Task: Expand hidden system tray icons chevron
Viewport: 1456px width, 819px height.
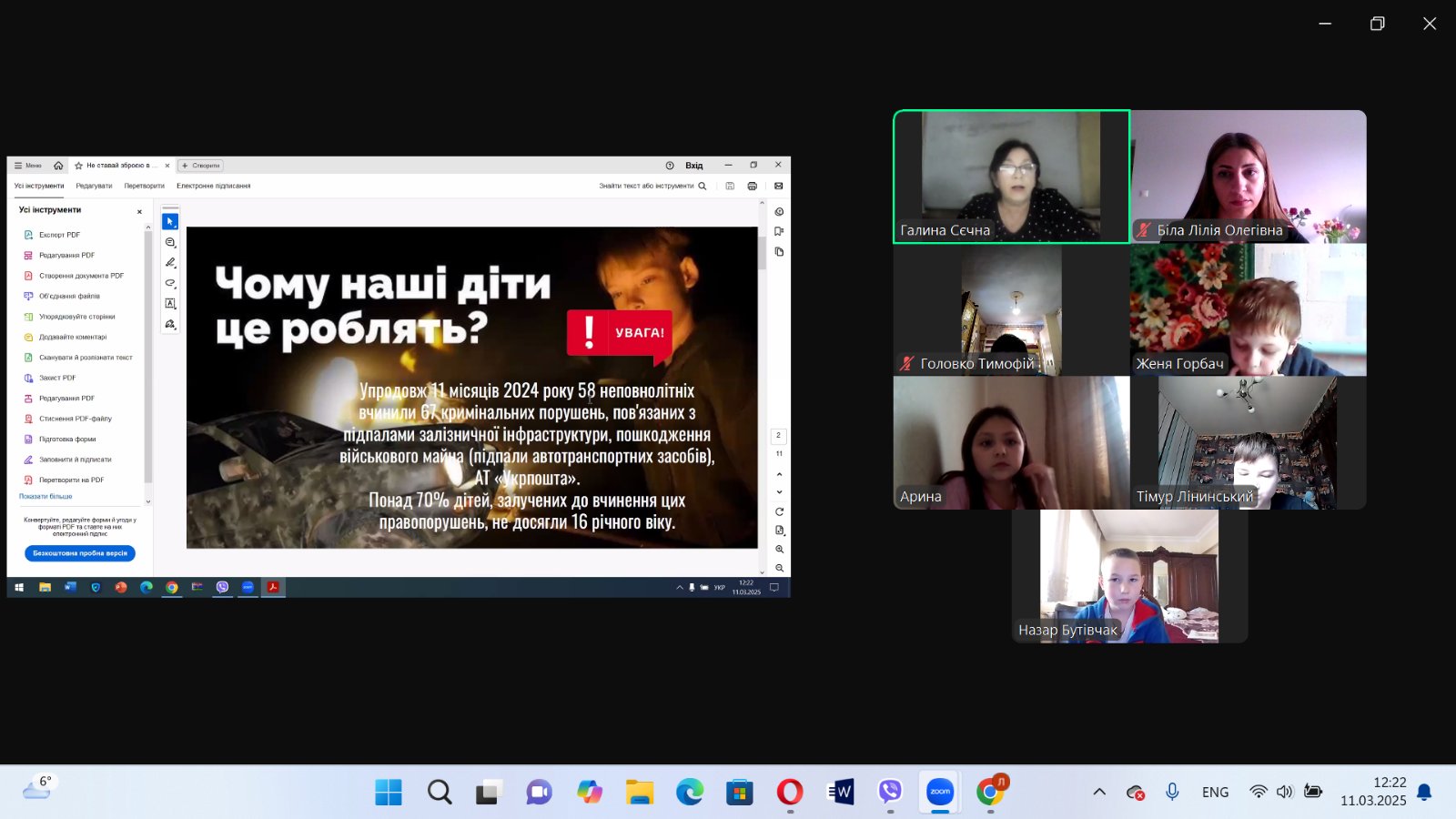Action: pos(1099,792)
